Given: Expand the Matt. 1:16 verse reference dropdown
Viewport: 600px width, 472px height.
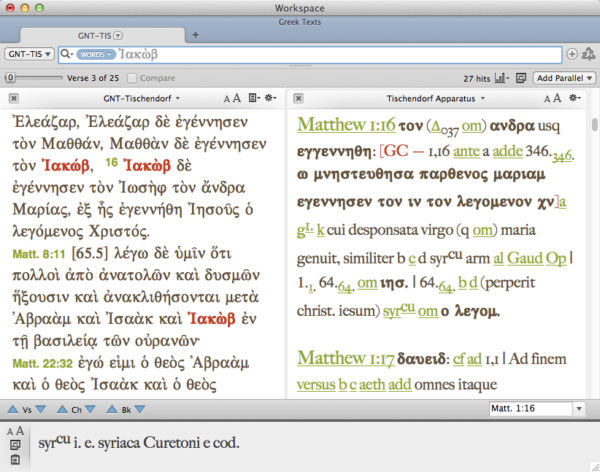Looking at the screenshot, I should [581, 409].
